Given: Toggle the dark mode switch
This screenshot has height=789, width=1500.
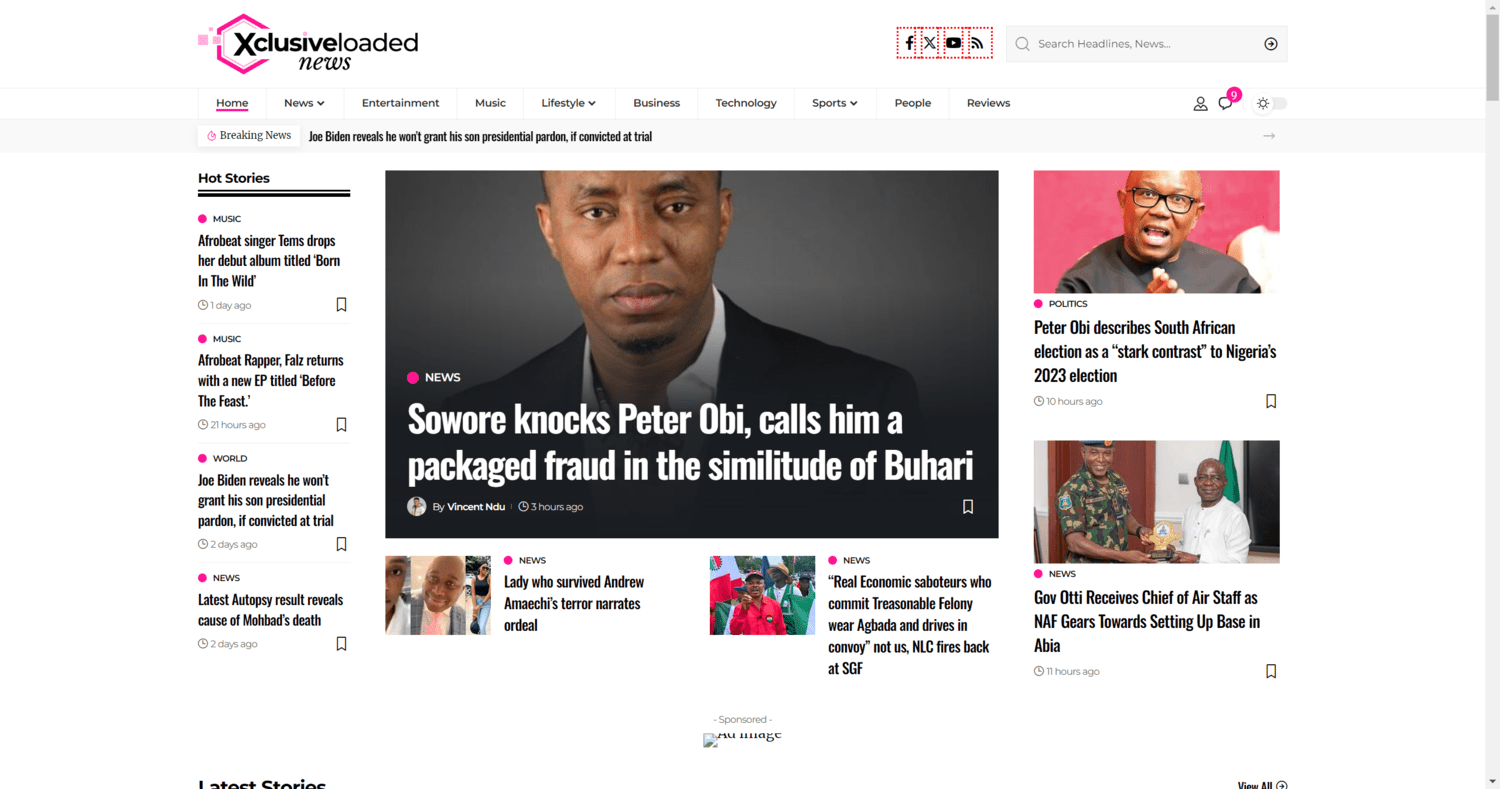Looking at the screenshot, I should 1272,103.
